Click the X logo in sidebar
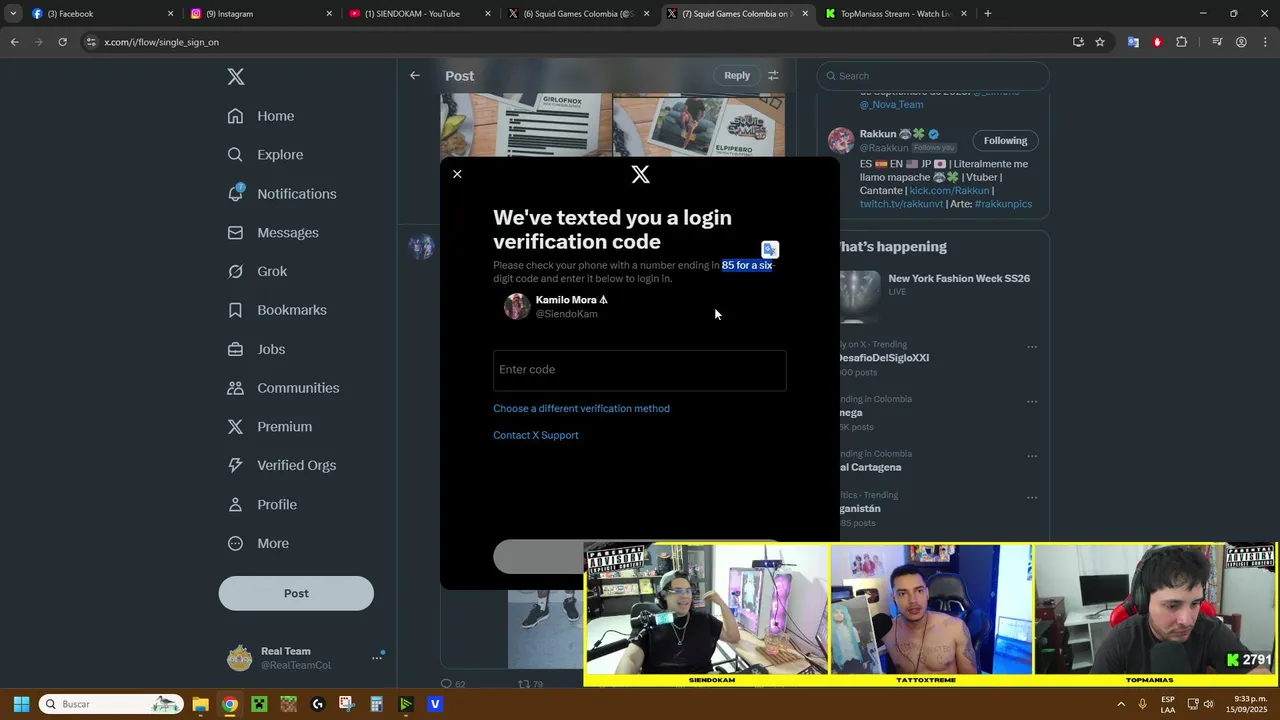Image resolution: width=1280 pixels, height=720 pixels. pyautogui.click(x=236, y=76)
